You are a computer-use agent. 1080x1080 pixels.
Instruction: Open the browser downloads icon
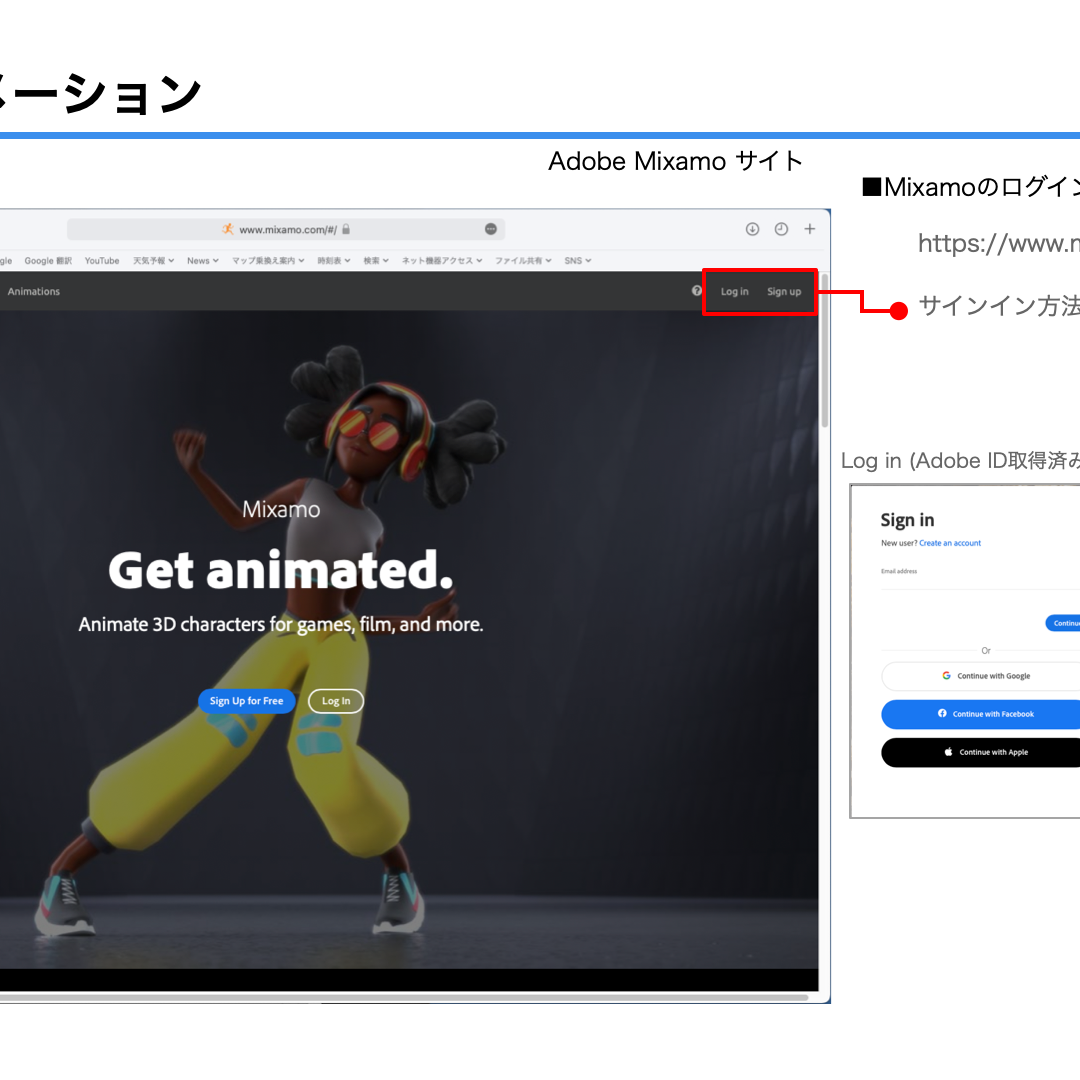(752, 229)
